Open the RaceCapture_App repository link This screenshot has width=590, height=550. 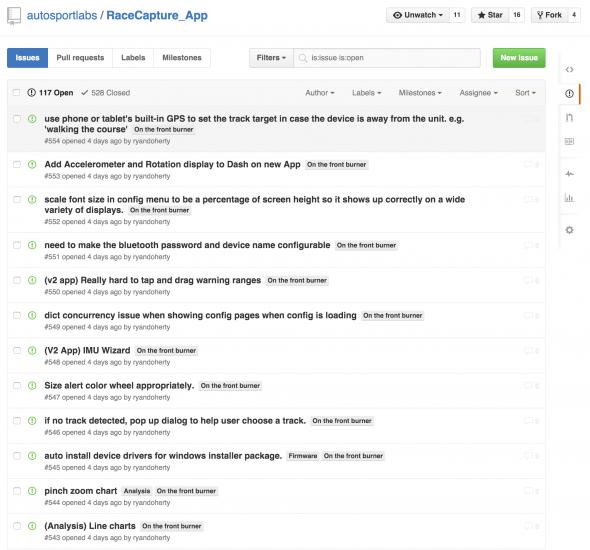pyautogui.click(x=157, y=15)
